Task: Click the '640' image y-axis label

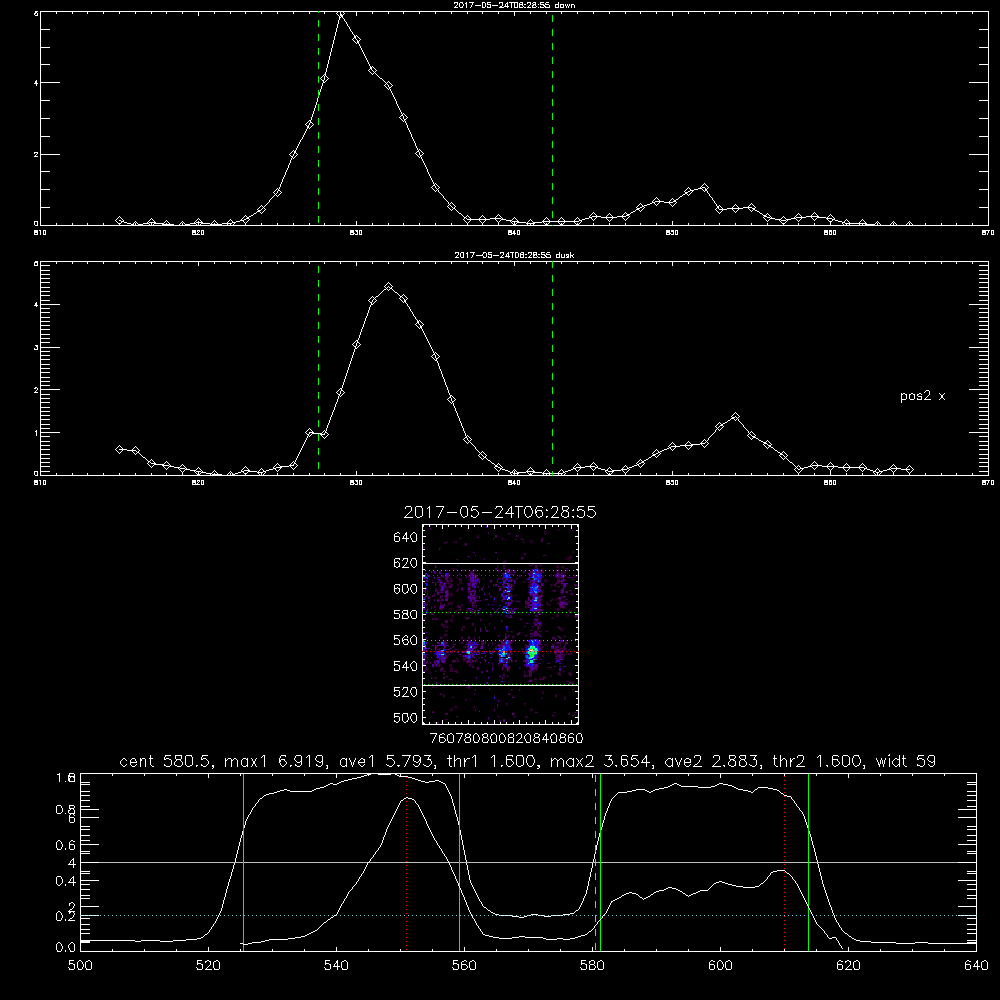Action: (x=406, y=538)
